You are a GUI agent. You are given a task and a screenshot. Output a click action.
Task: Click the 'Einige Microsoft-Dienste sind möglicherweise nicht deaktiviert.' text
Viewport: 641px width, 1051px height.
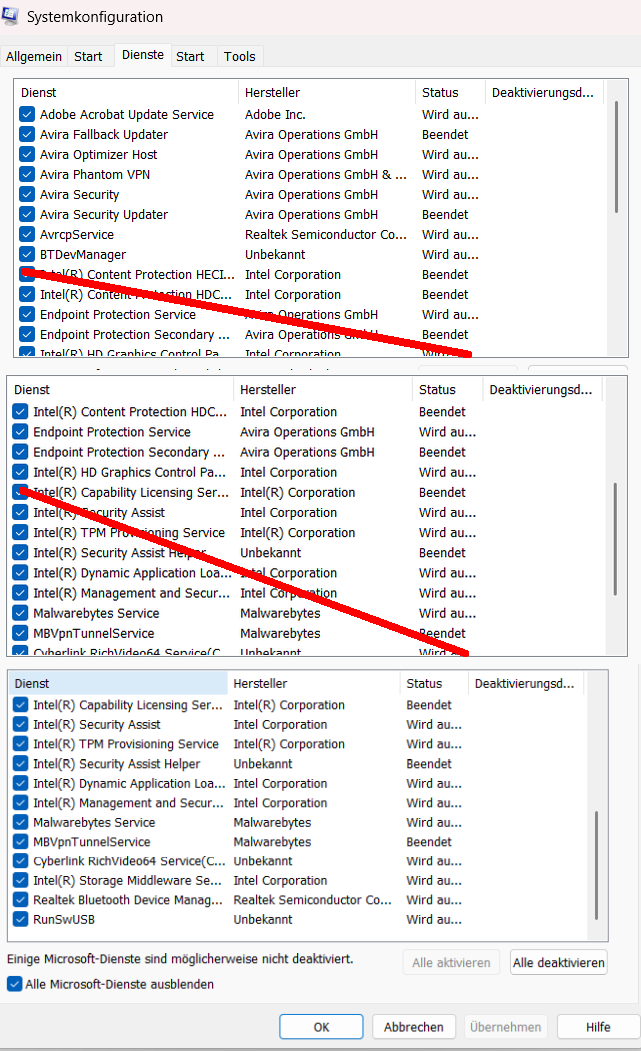(x=180, y=959)
